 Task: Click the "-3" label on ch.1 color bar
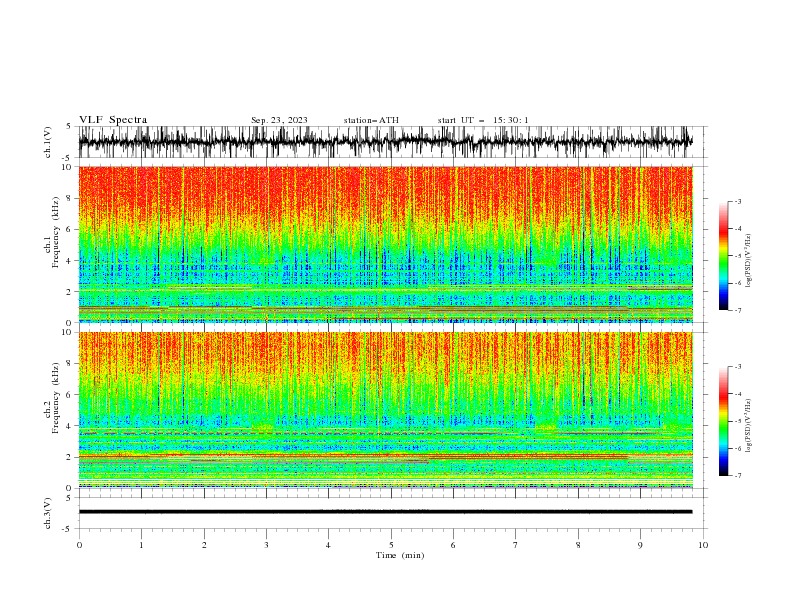737,201
